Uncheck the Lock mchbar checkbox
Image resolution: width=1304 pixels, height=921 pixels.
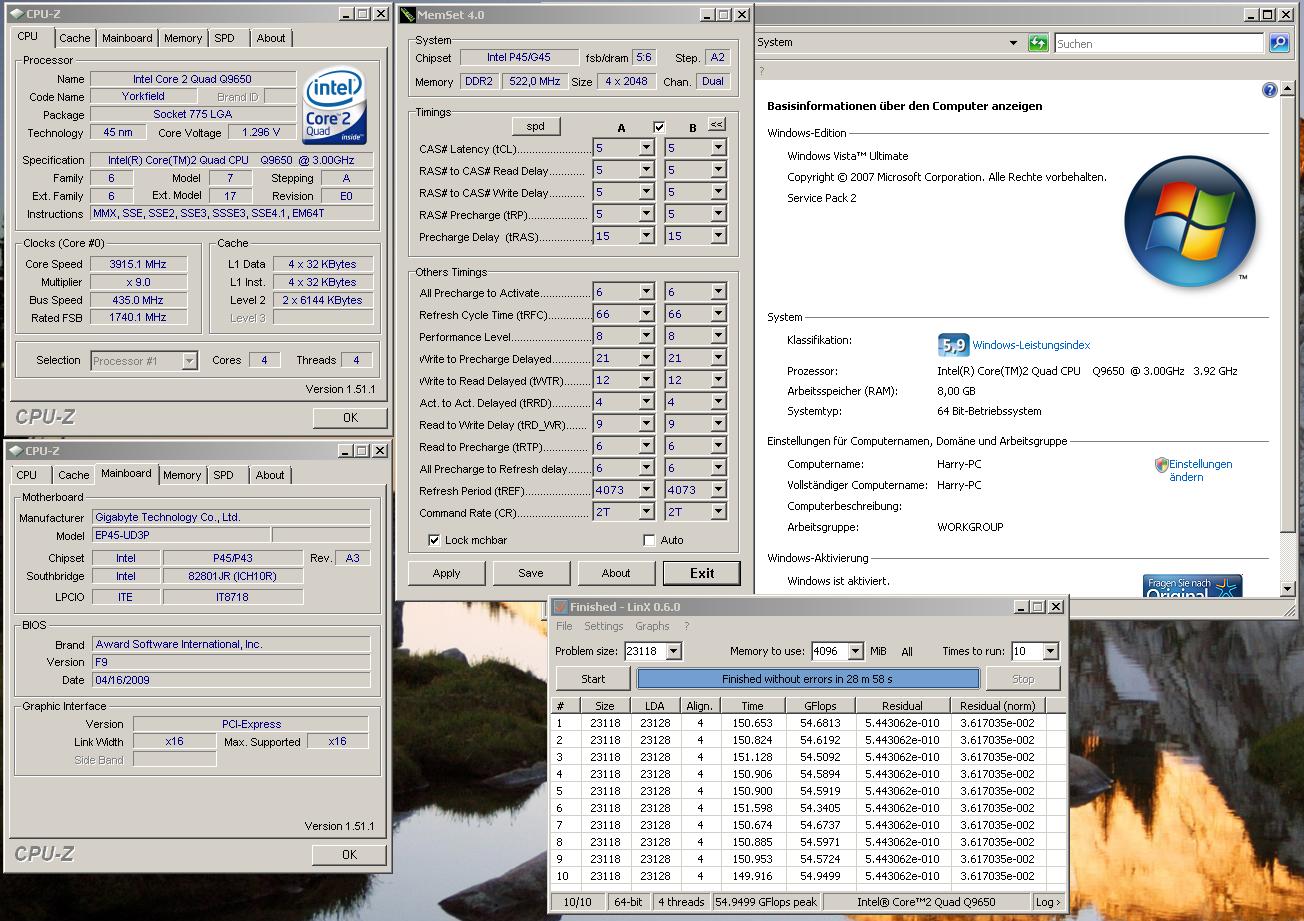pyautogui.click(x=434, y=540)
